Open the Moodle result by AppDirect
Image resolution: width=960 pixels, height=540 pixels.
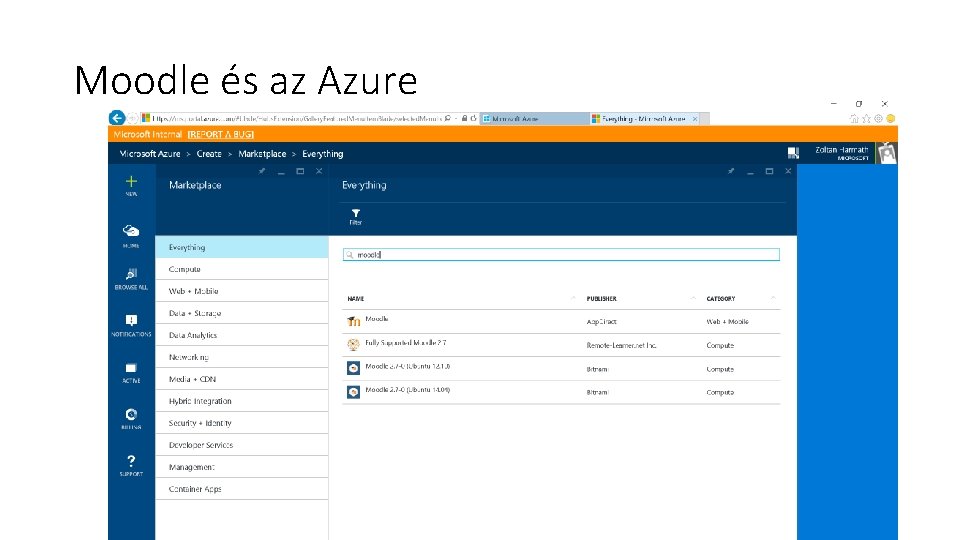point(377,320)
